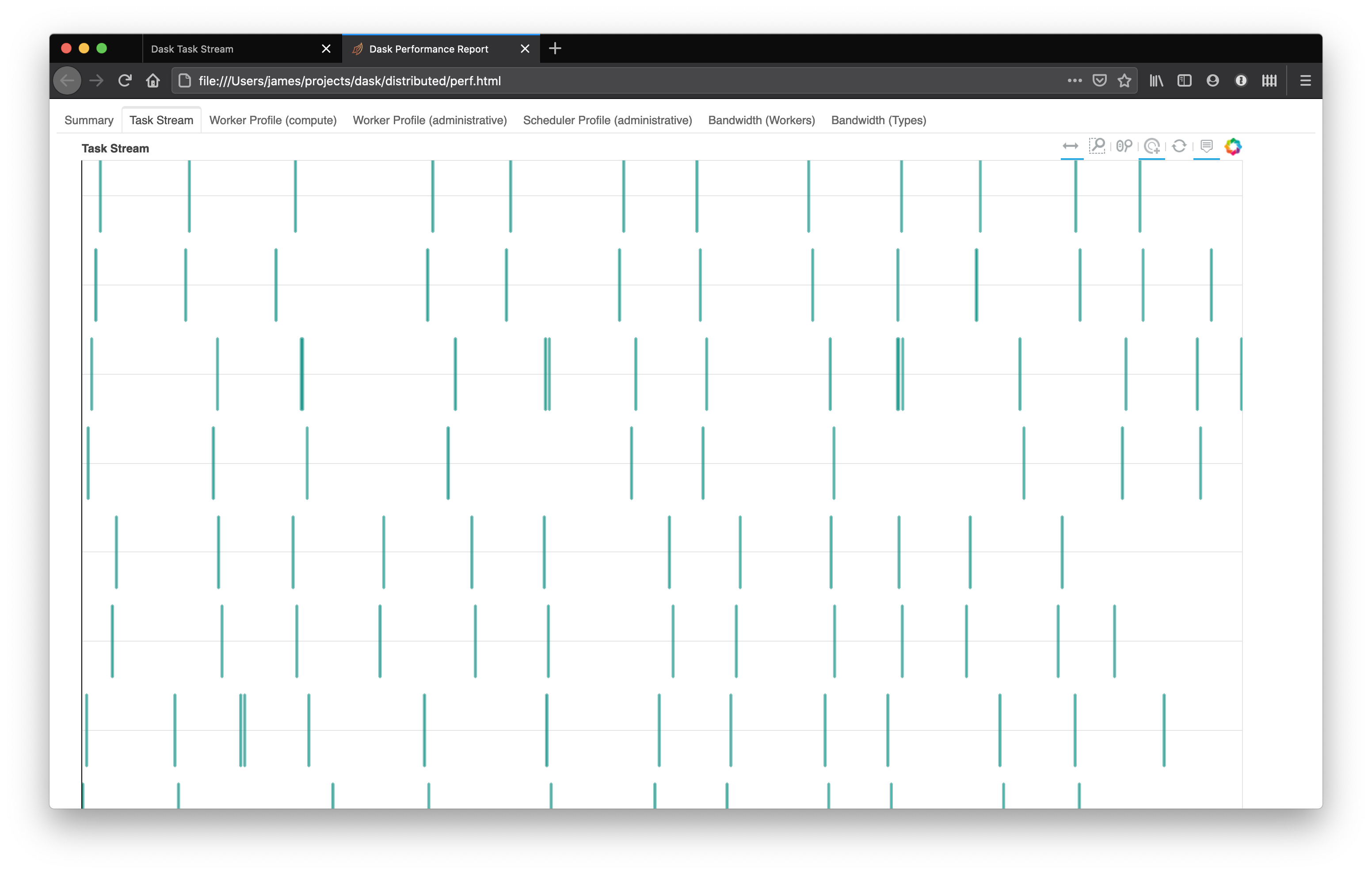Go to the browser home page
This screenshot has width=1372, height=874.
[152, 81]
